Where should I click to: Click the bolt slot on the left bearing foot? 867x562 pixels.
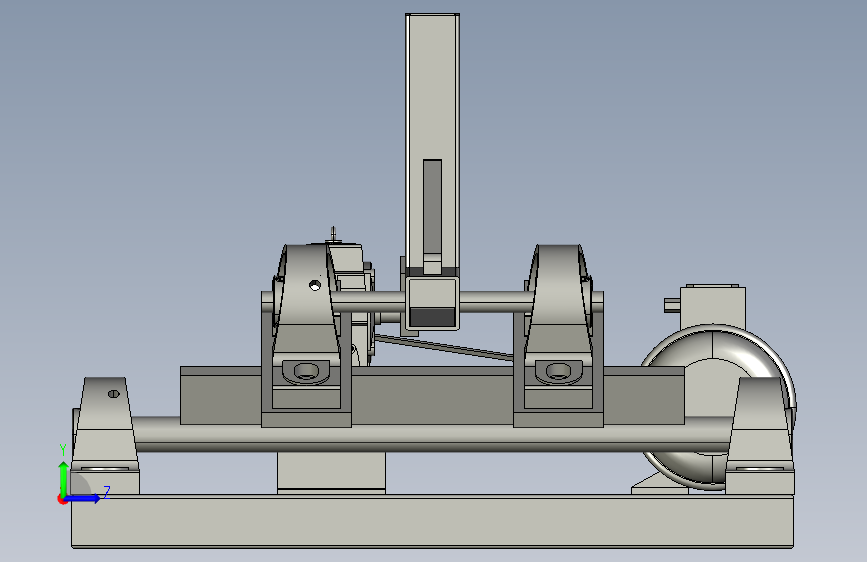click(306, 370)
